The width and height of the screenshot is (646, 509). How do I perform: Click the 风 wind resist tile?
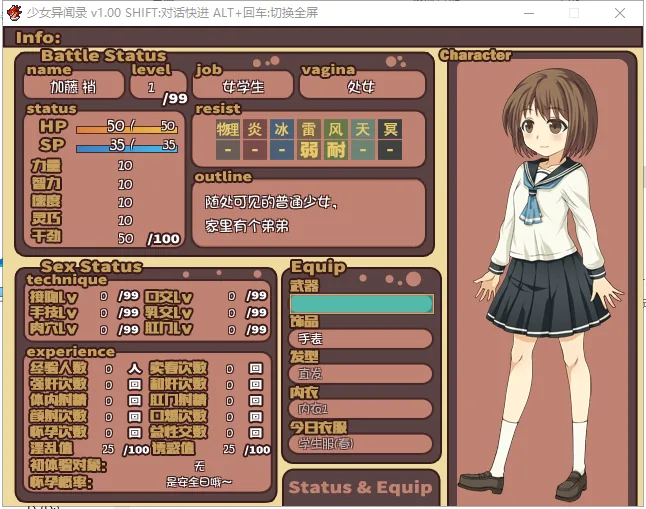point(335,129)
